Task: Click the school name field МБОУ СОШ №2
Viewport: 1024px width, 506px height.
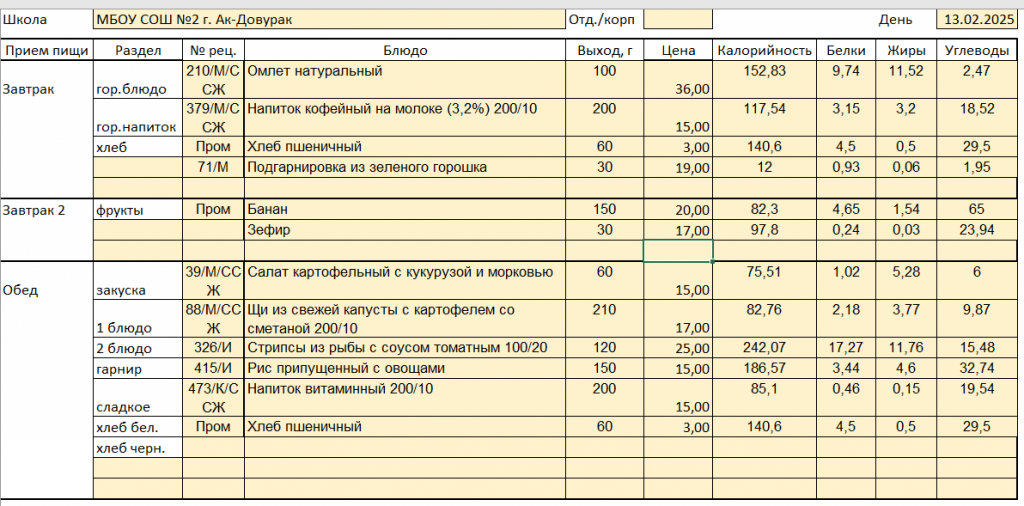Action: click(x=328, y=19)
